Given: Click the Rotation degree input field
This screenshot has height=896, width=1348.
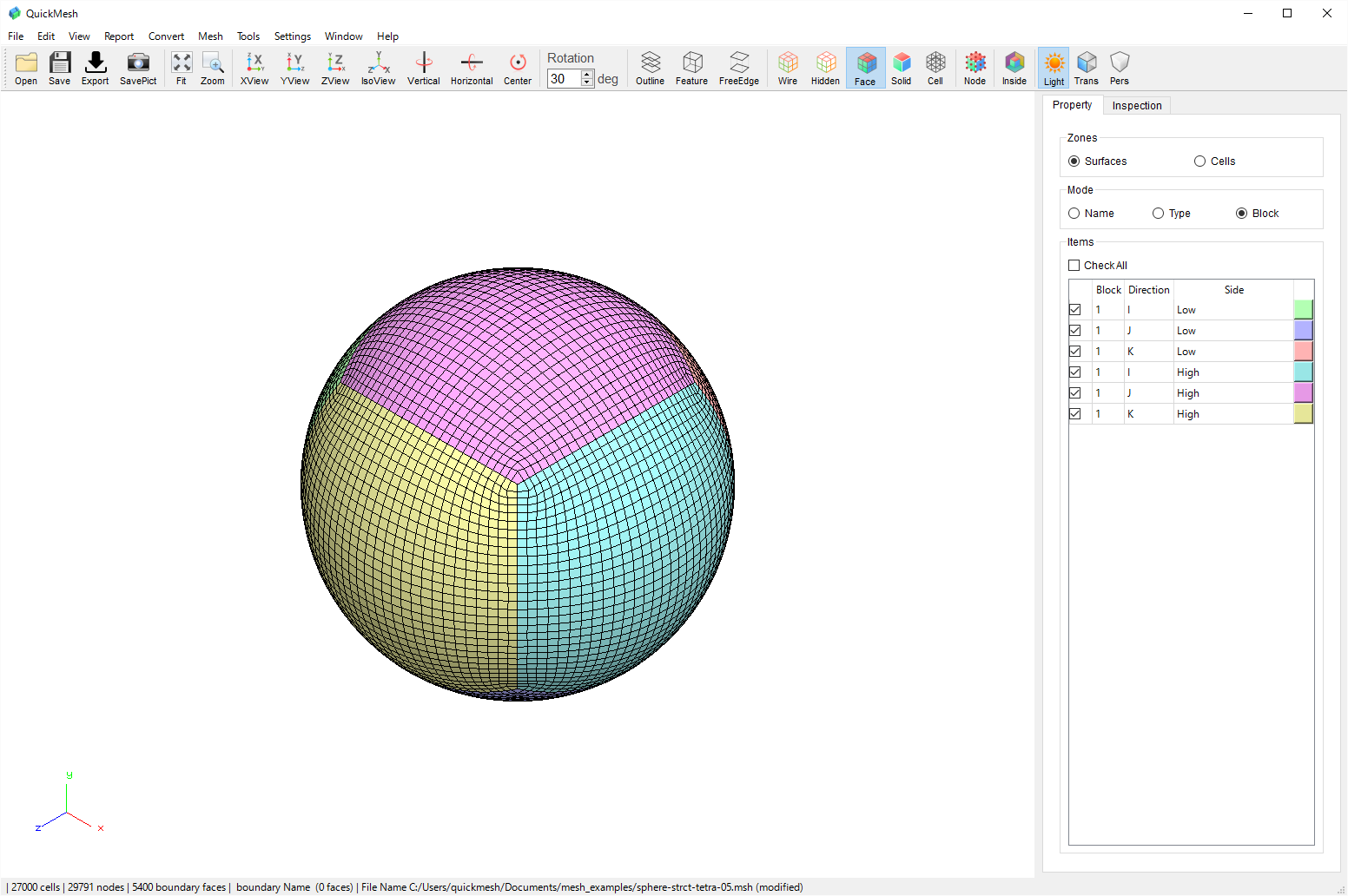Looking at the screenshot, I should 564,79.
